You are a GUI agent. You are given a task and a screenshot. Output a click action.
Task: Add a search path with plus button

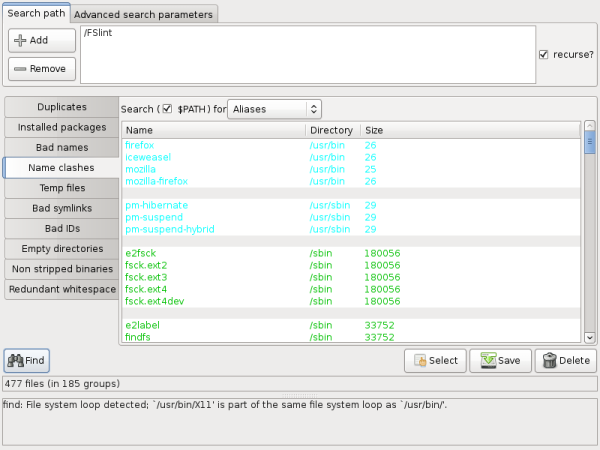tap(41, 40)
